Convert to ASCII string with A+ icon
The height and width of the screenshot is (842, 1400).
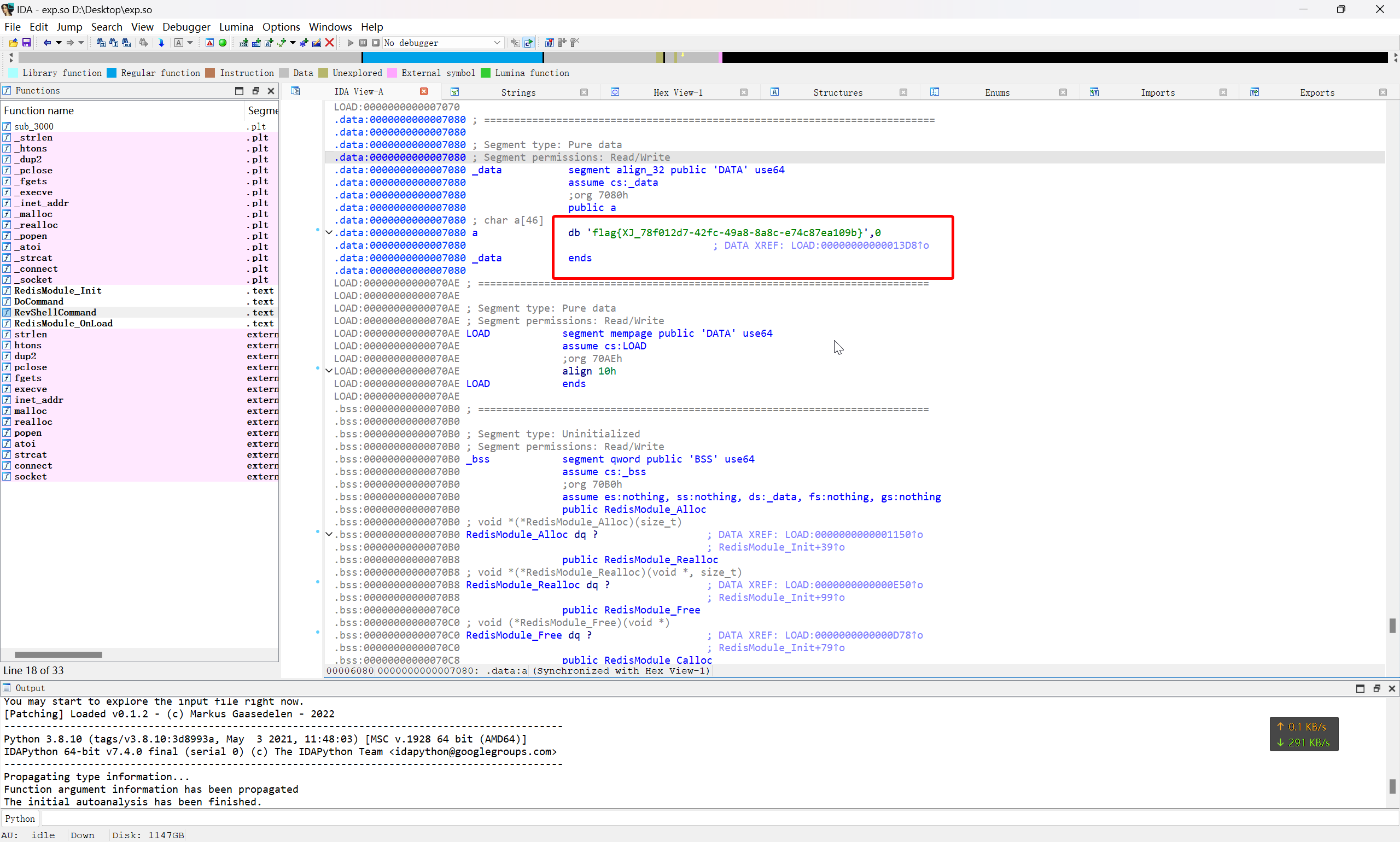pyautogui.click(x=269, y=43)
